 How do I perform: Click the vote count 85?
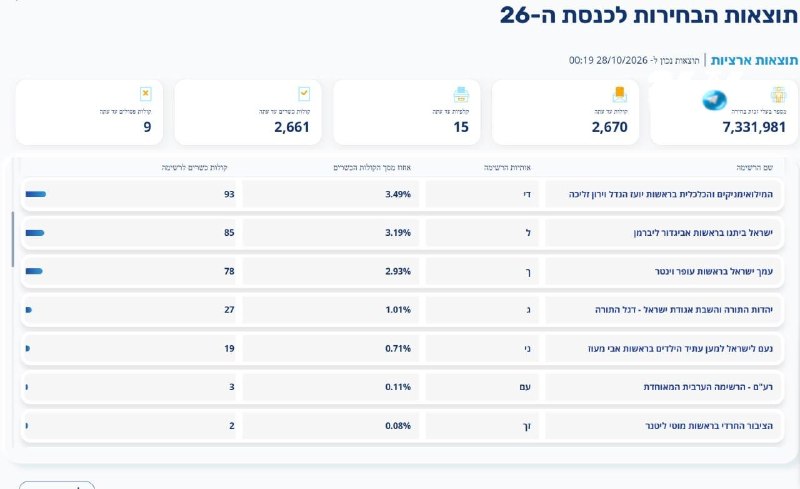229,233
